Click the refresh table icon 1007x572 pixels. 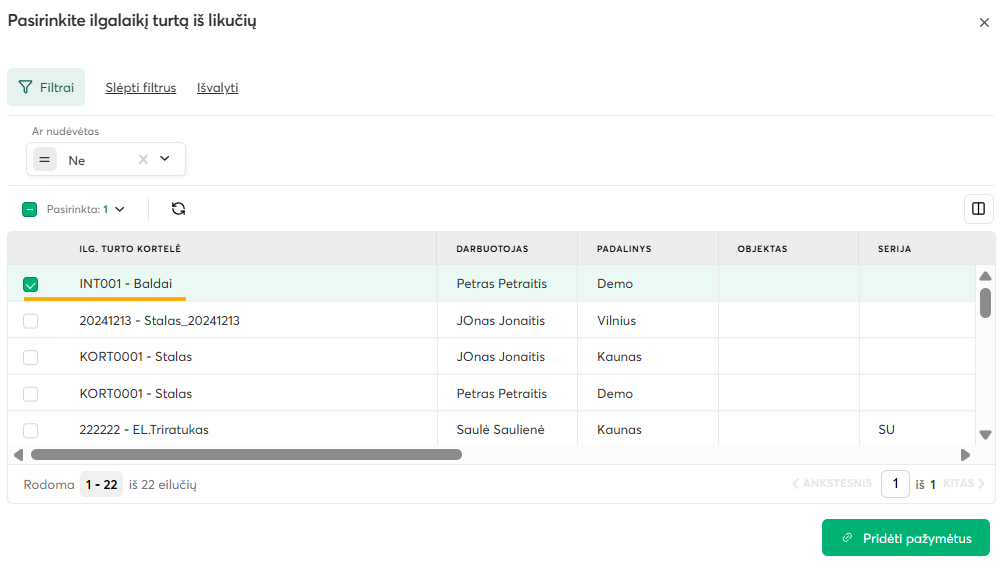pyautogui.click(x=178, y=209)
